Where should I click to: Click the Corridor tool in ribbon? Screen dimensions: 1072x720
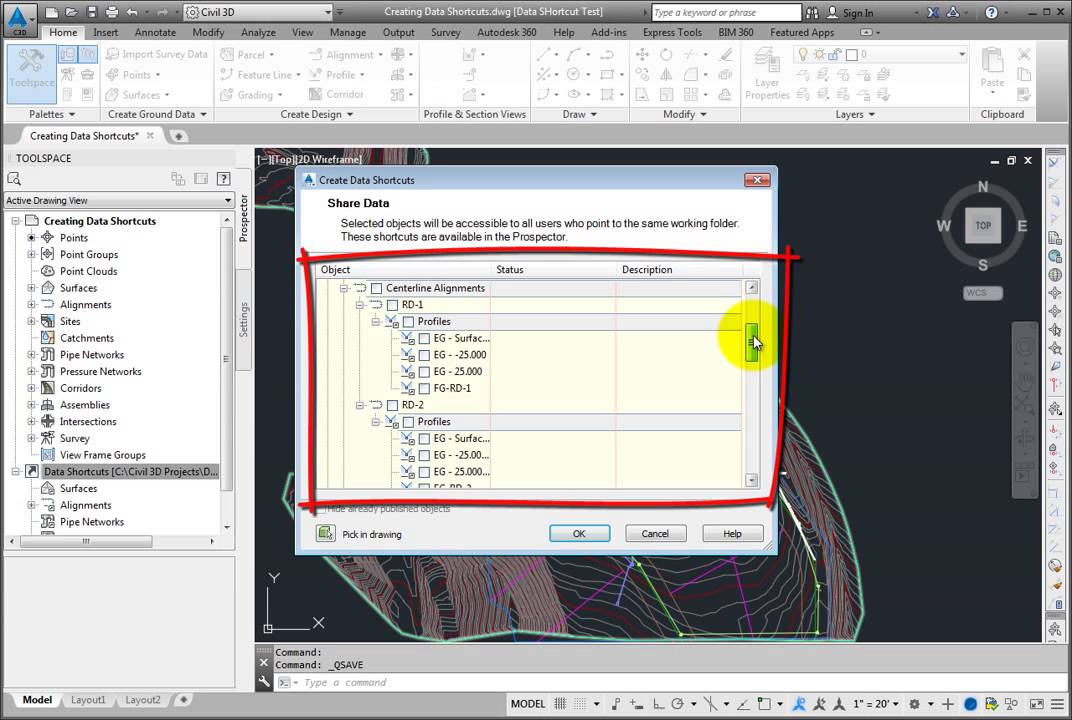336,94
